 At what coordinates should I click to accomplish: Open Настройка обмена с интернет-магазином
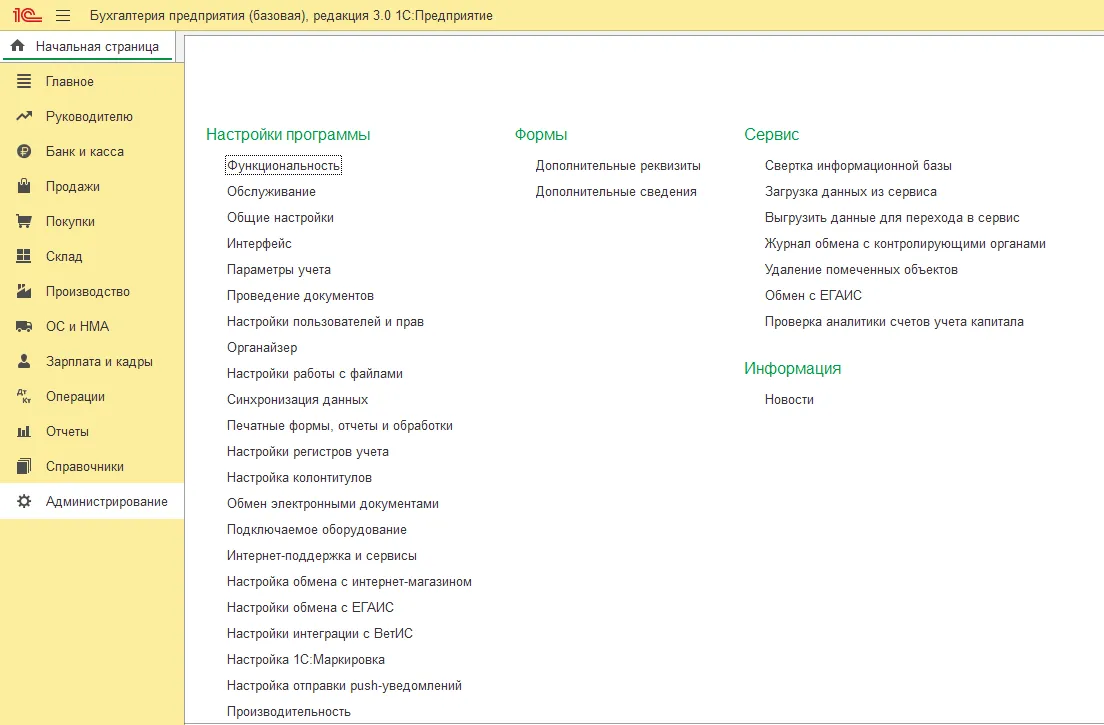pos(349,582)
